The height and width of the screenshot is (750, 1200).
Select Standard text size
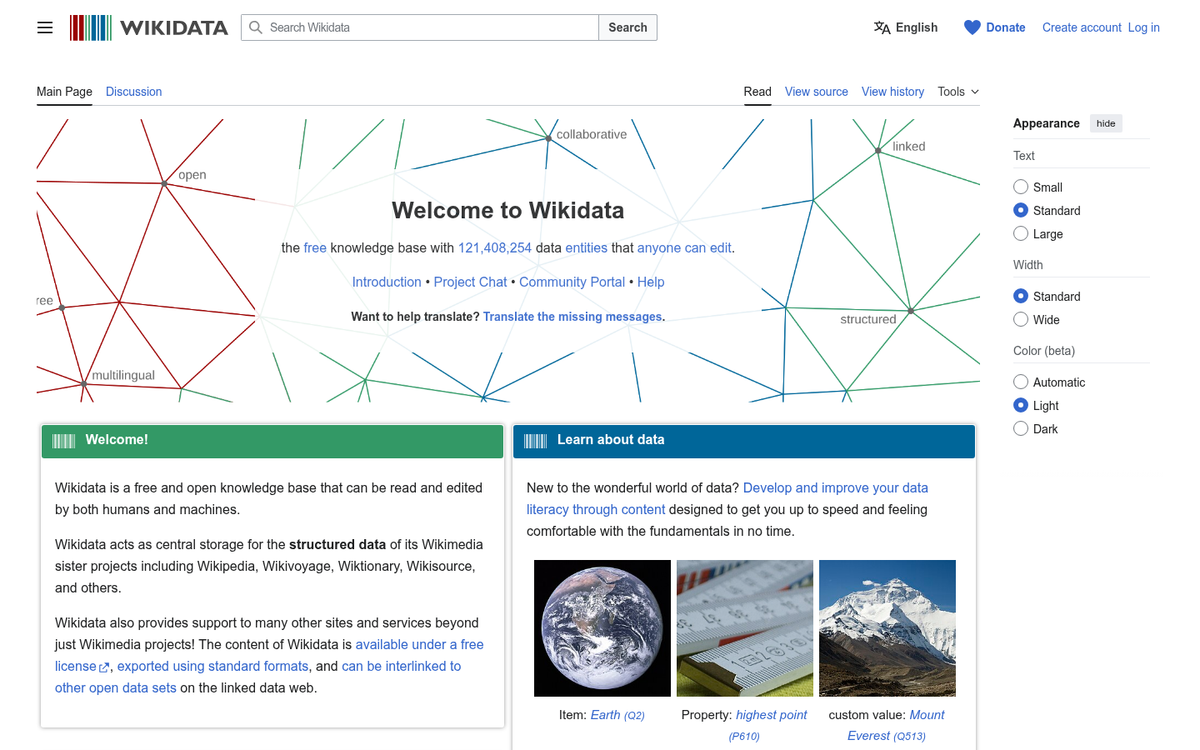pos(1020,210)
